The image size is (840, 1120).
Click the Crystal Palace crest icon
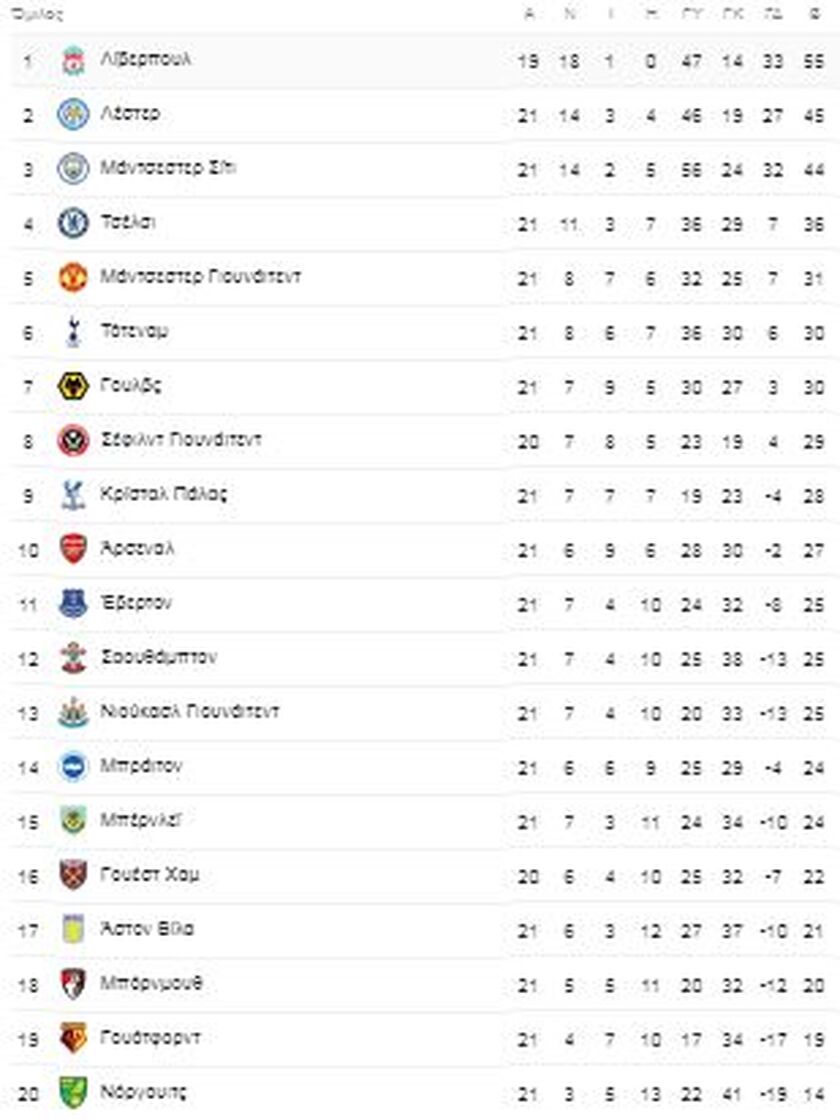73,495
